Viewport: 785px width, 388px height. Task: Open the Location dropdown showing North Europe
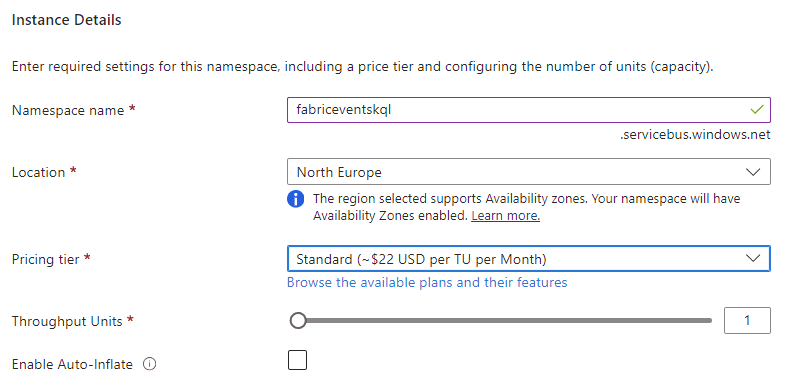(529, 172)
